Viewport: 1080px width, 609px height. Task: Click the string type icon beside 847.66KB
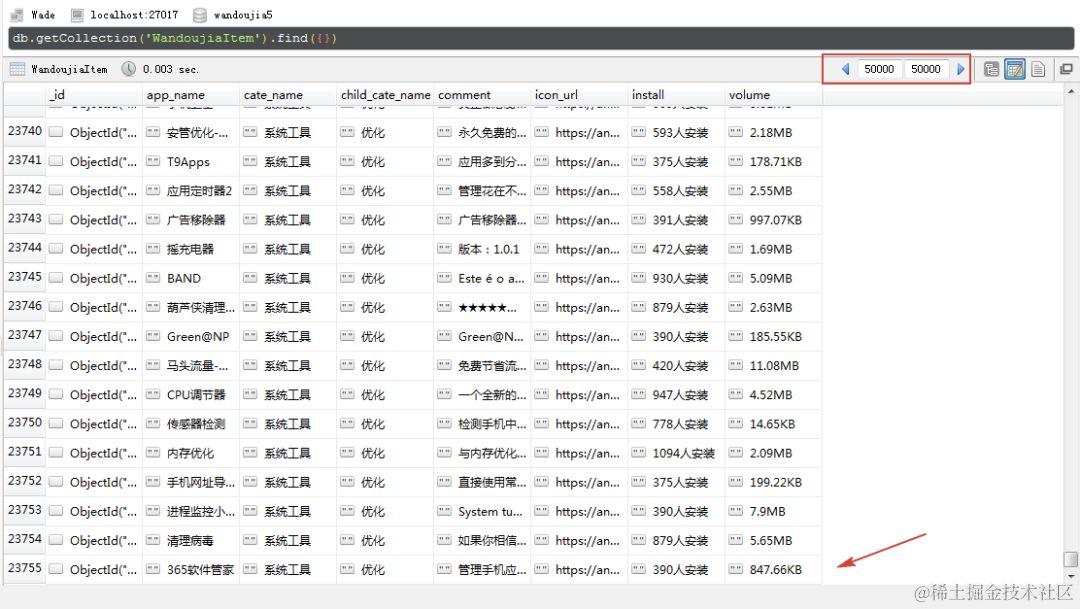pyautogui.click(x=736, y=569)
